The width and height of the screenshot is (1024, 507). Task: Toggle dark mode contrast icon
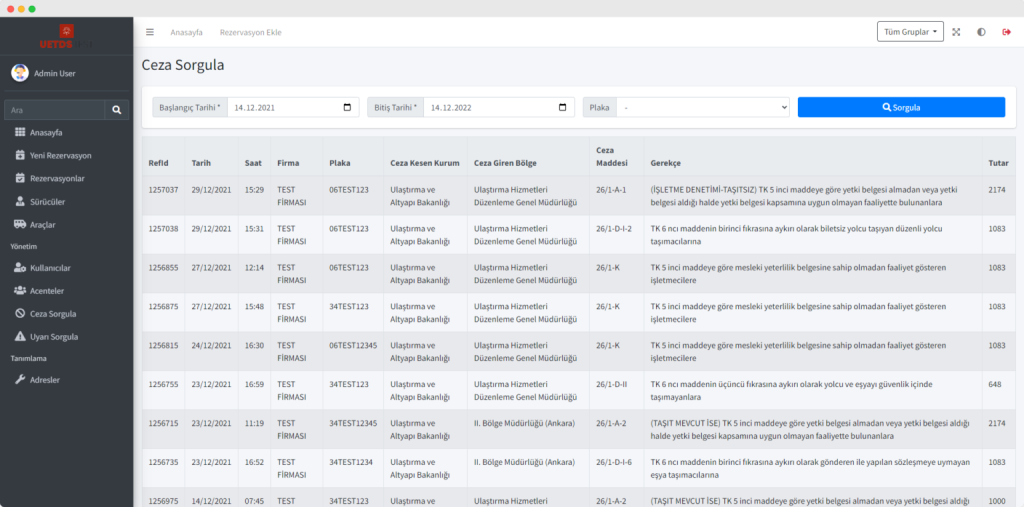[981, 32]
